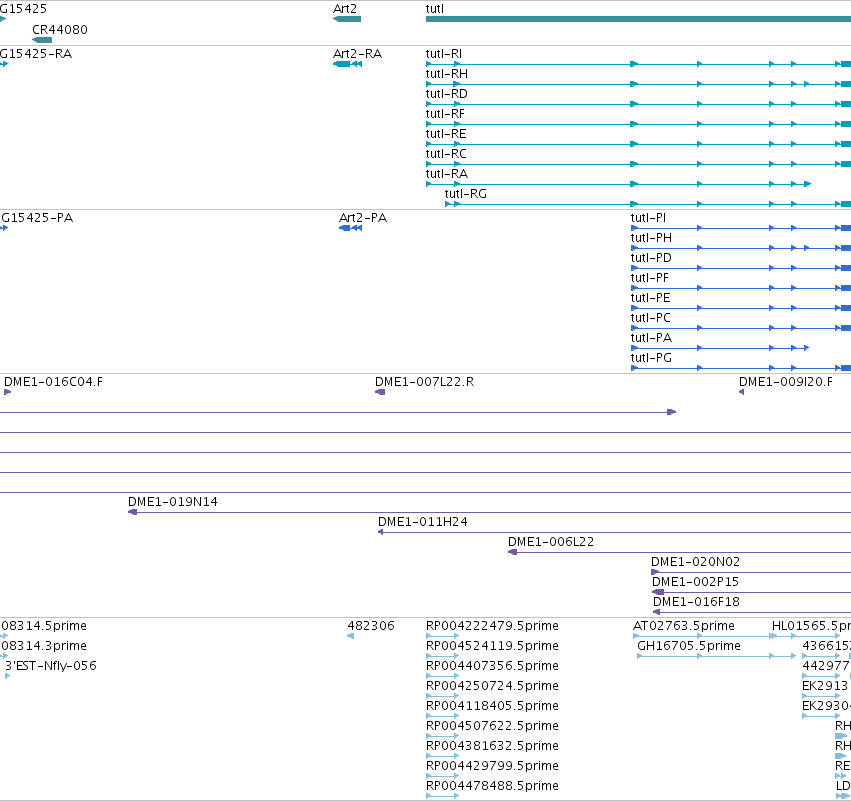Viewport: 851px width, 801px height.
Task: Select the CR44080 gene feature
Action: tap(42, 40)
